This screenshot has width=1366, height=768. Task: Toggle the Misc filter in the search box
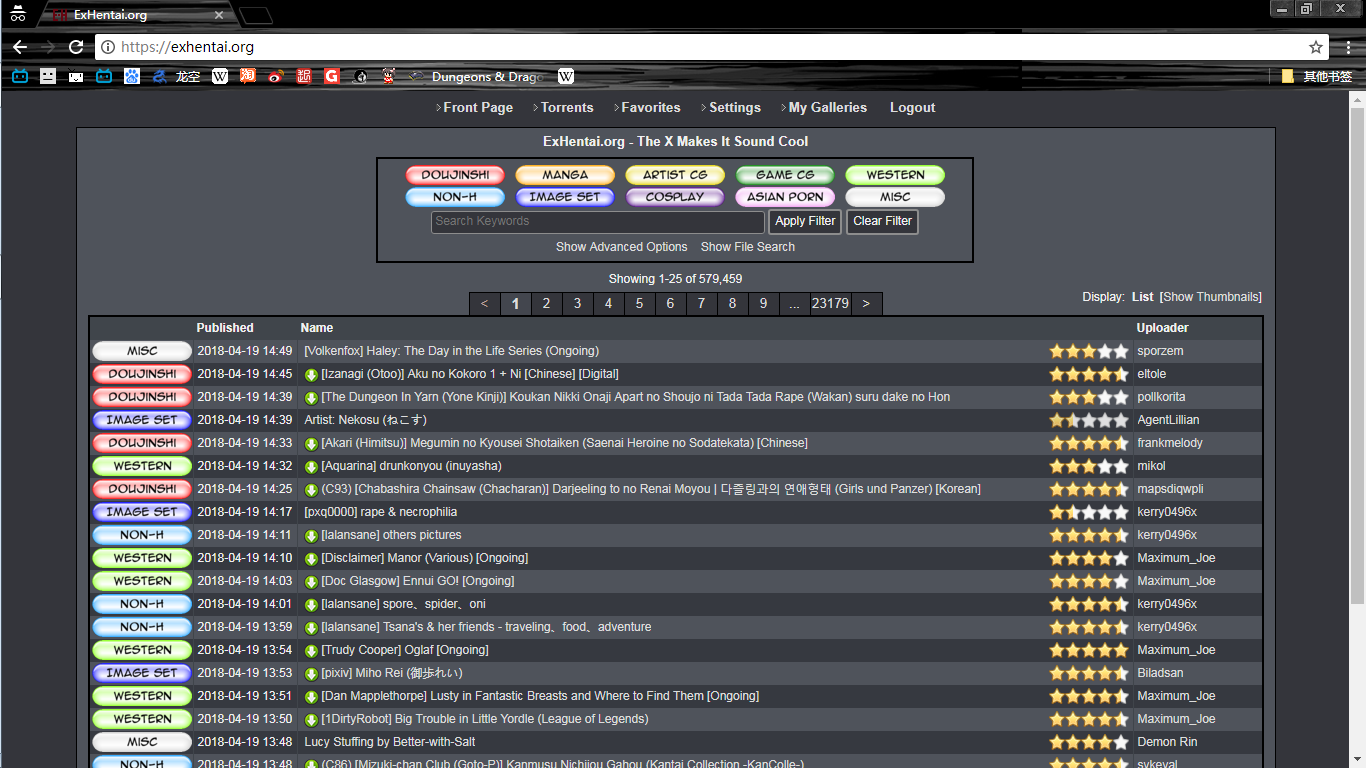point(895,197)
